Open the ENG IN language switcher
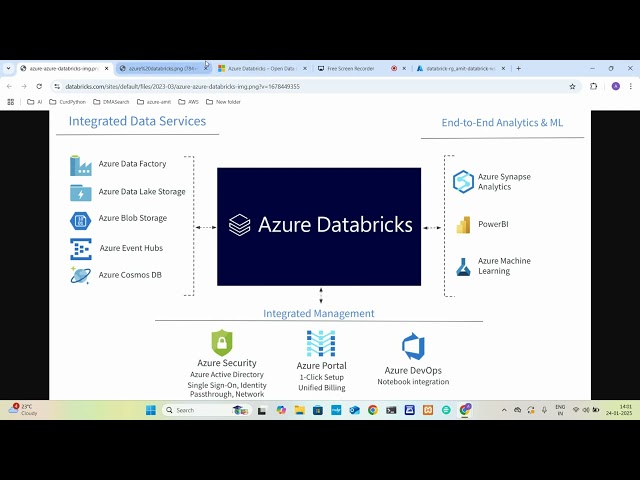640x480 pixels. pyautogui.click(x=560, y=410)
